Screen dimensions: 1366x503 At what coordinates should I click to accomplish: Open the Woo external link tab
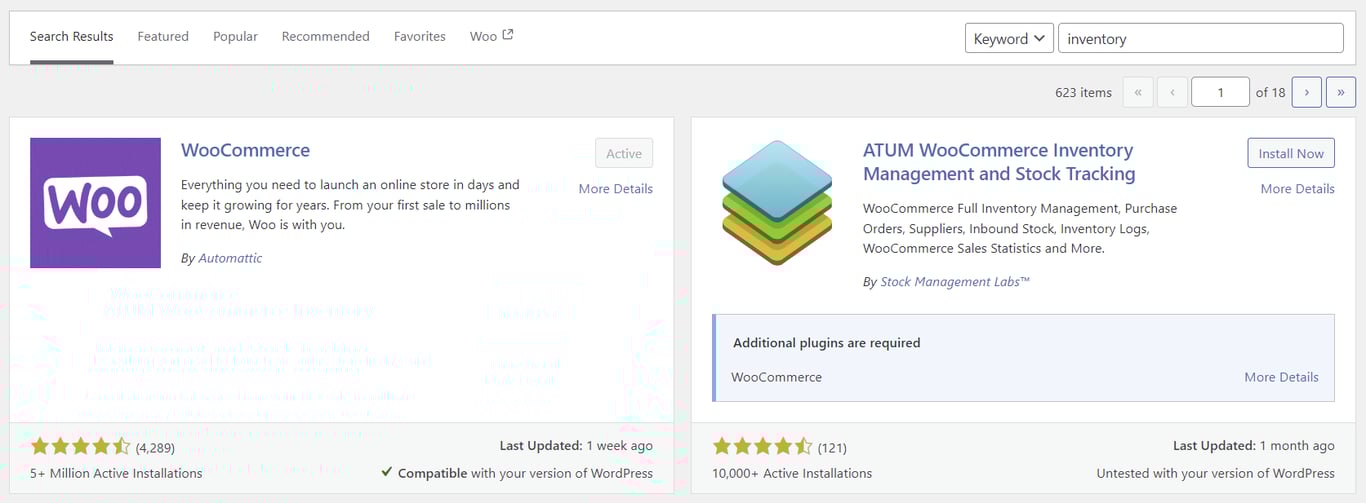pos(491,37)
